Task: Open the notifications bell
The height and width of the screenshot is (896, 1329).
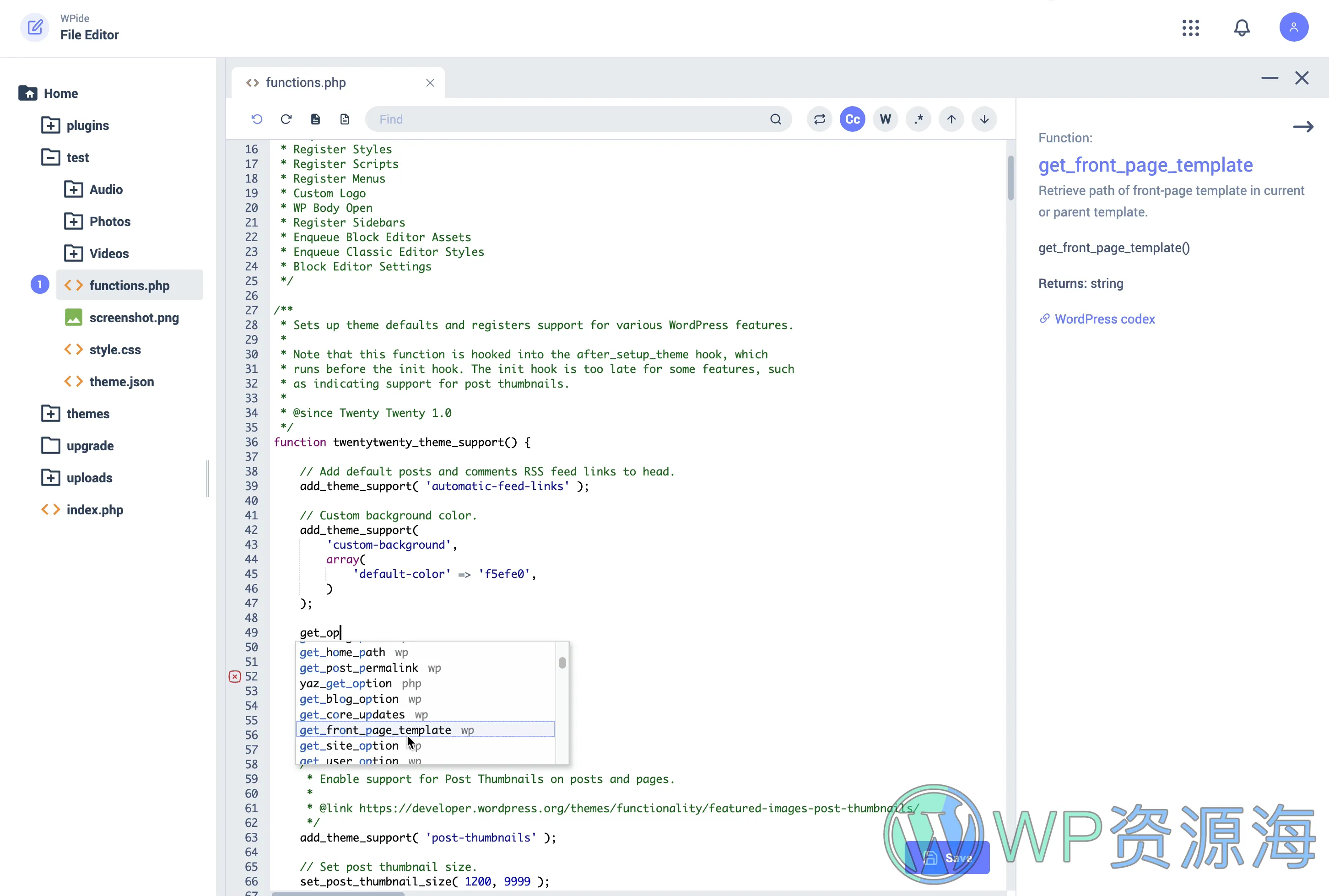Action: tap(1241, 27)
